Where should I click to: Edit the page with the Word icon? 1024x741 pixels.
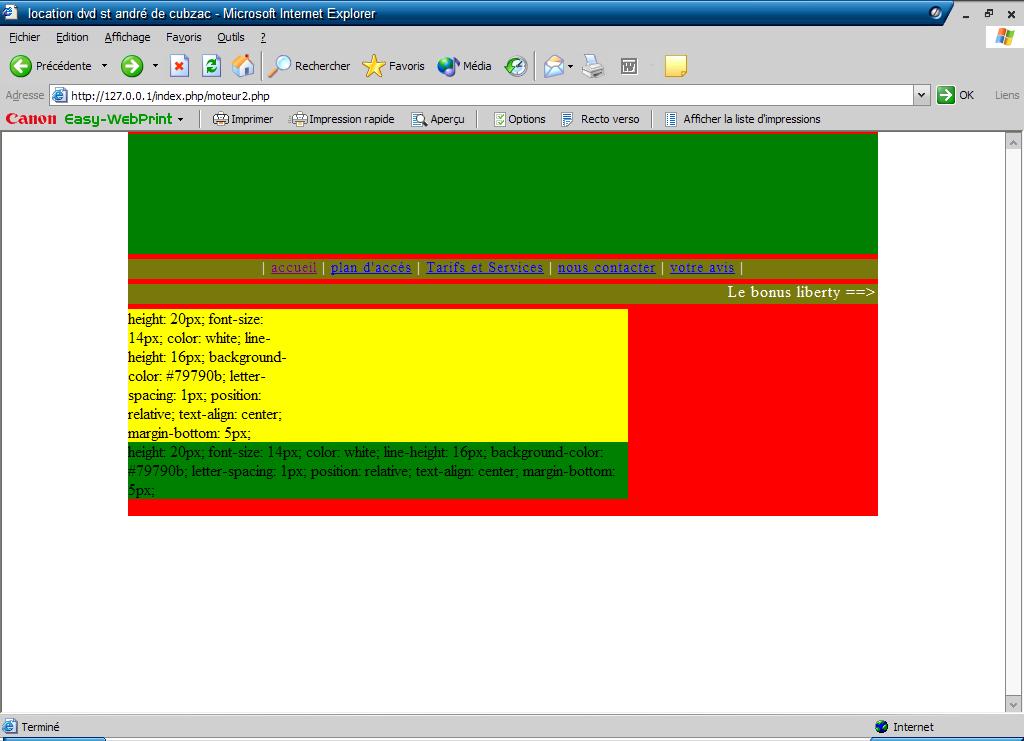pos(629,66)
